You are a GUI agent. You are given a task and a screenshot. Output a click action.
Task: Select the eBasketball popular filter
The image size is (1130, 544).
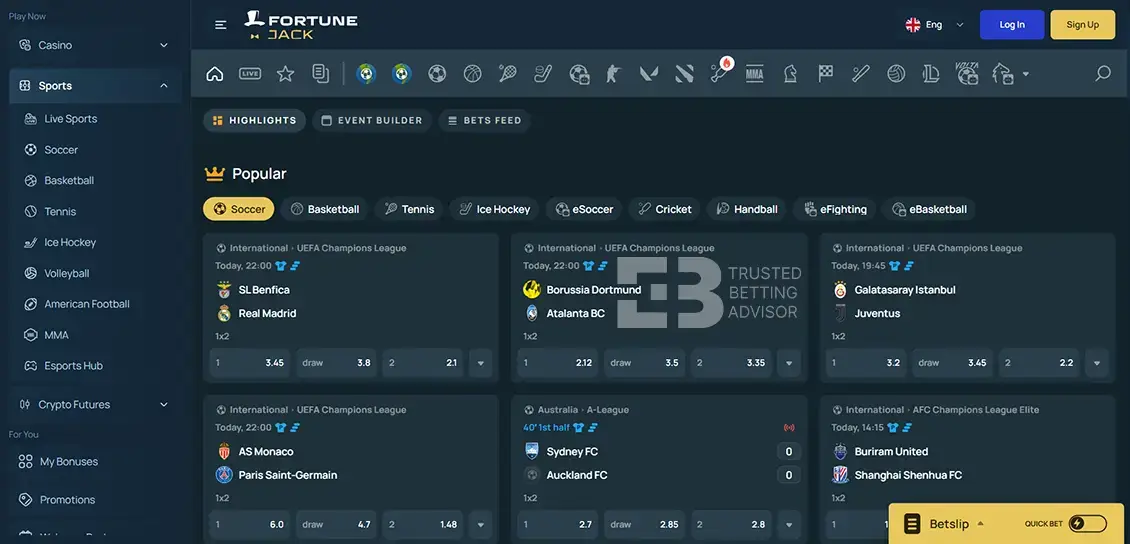[x=929, y=209]
